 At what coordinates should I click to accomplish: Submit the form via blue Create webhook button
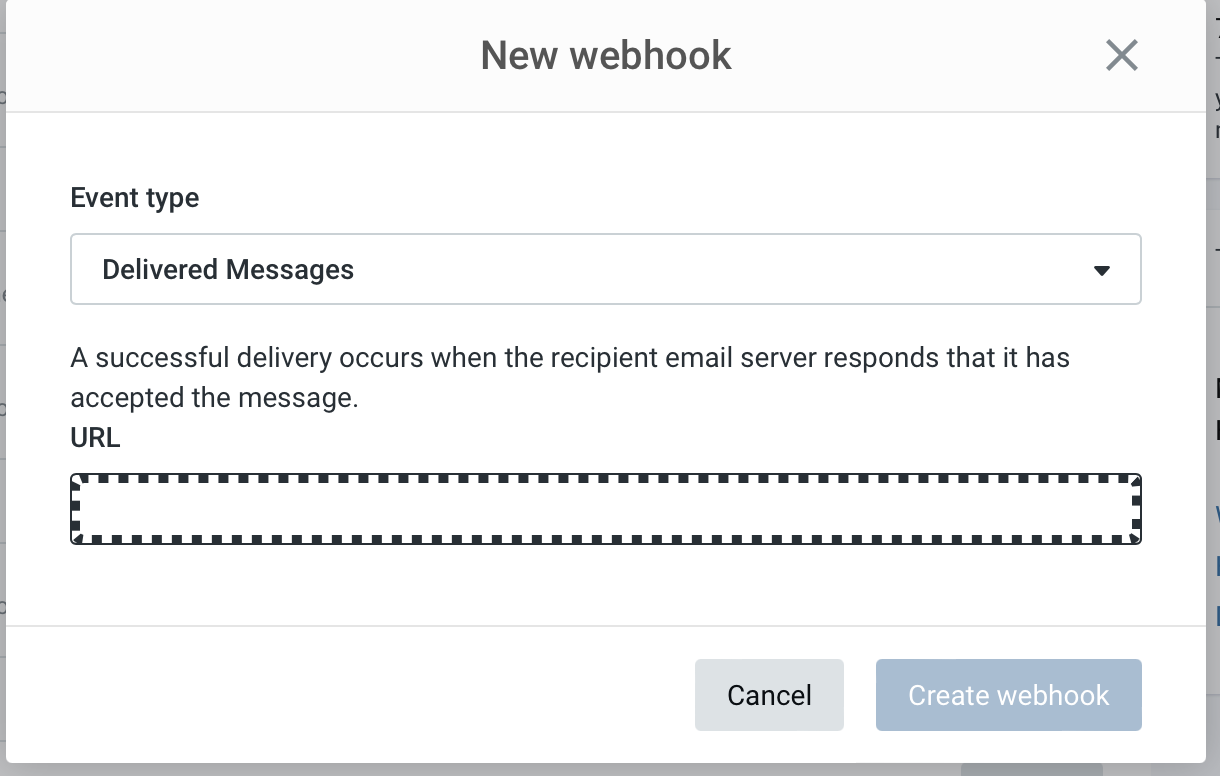tap(1009, 695)
